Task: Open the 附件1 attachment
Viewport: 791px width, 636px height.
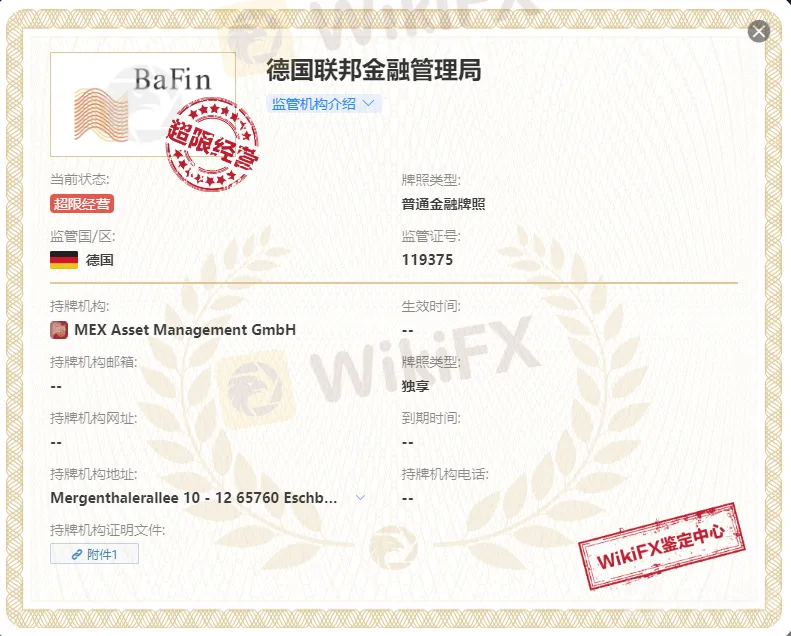Action: coord(95,554)
